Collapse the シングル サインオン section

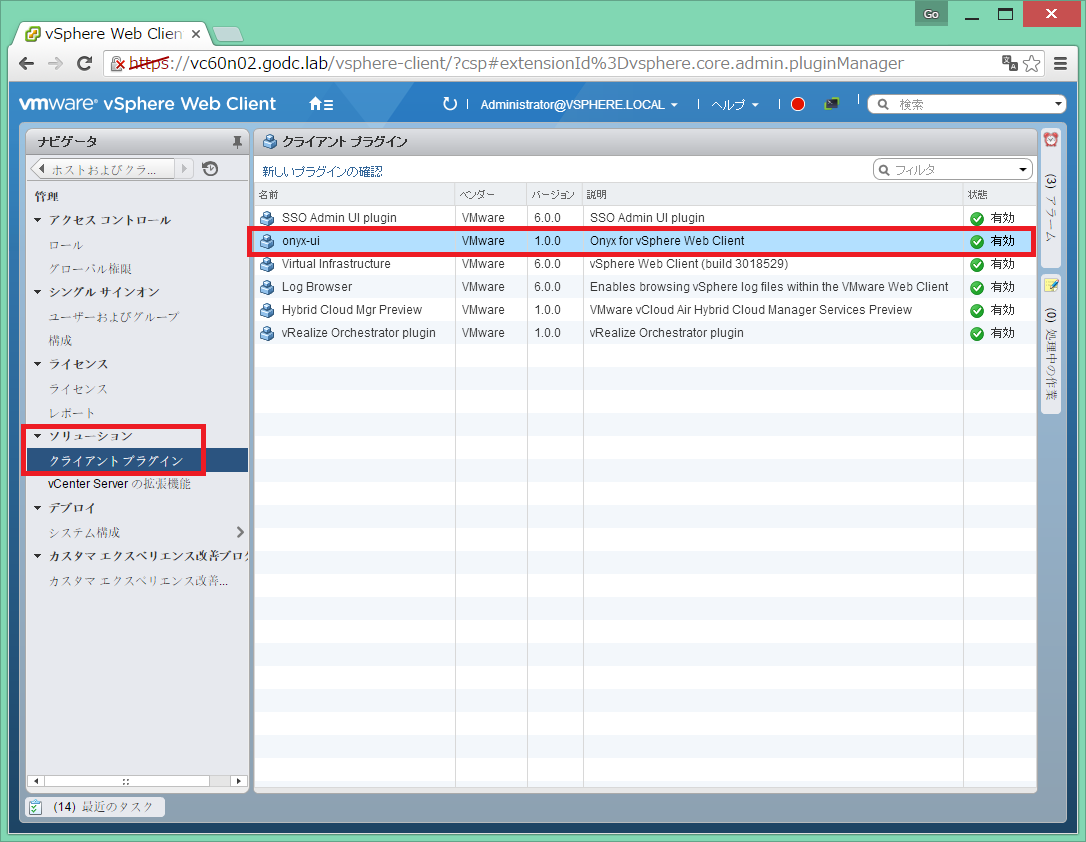[38, 292]
